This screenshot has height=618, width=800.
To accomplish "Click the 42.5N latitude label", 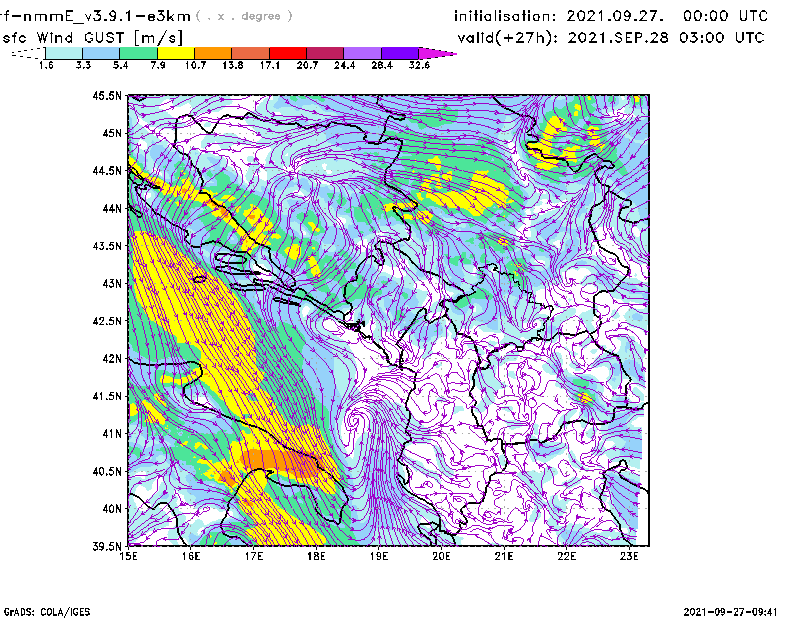I will (x=107, y=321).
